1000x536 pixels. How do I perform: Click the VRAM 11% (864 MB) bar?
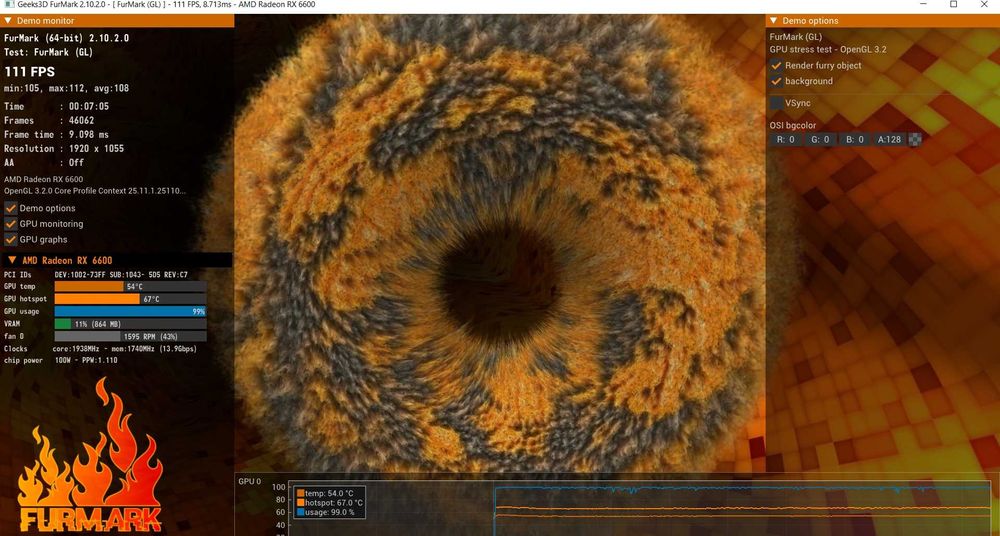(131, 324)
